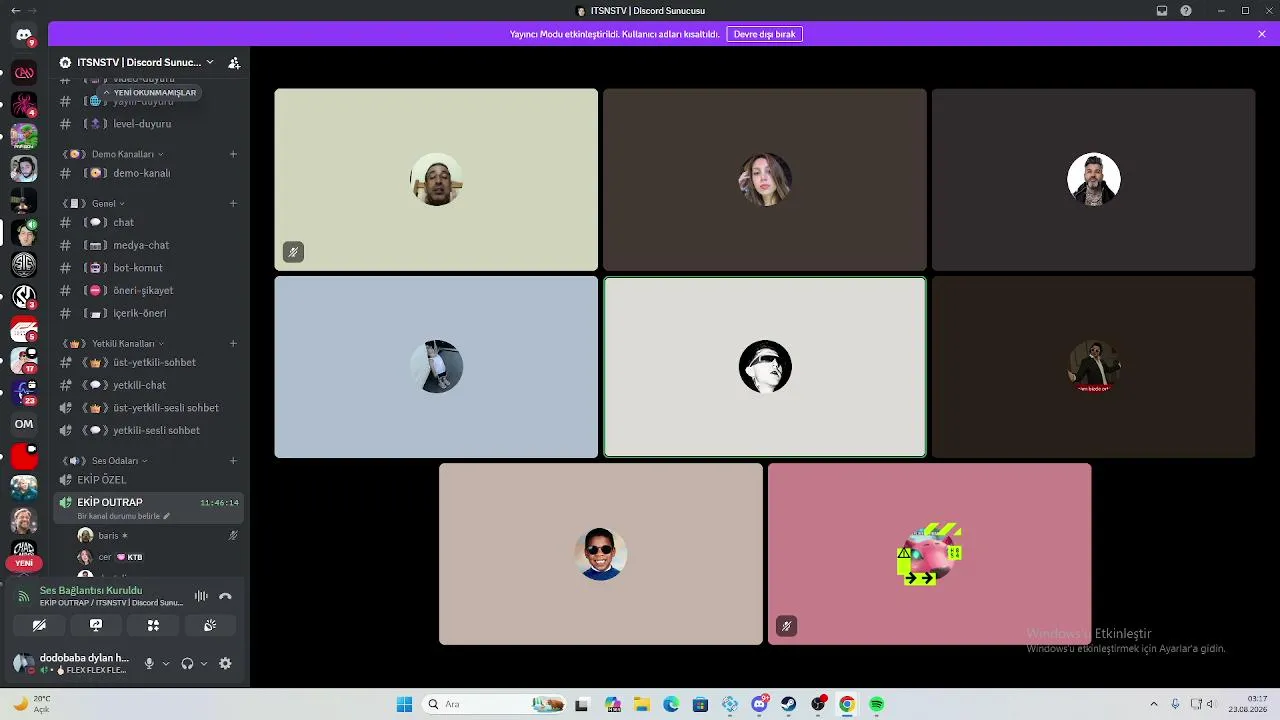The height and width of the screenshot is (720, 1280).
Task: Select member cer with KTB tag
Action: (158, 557)
